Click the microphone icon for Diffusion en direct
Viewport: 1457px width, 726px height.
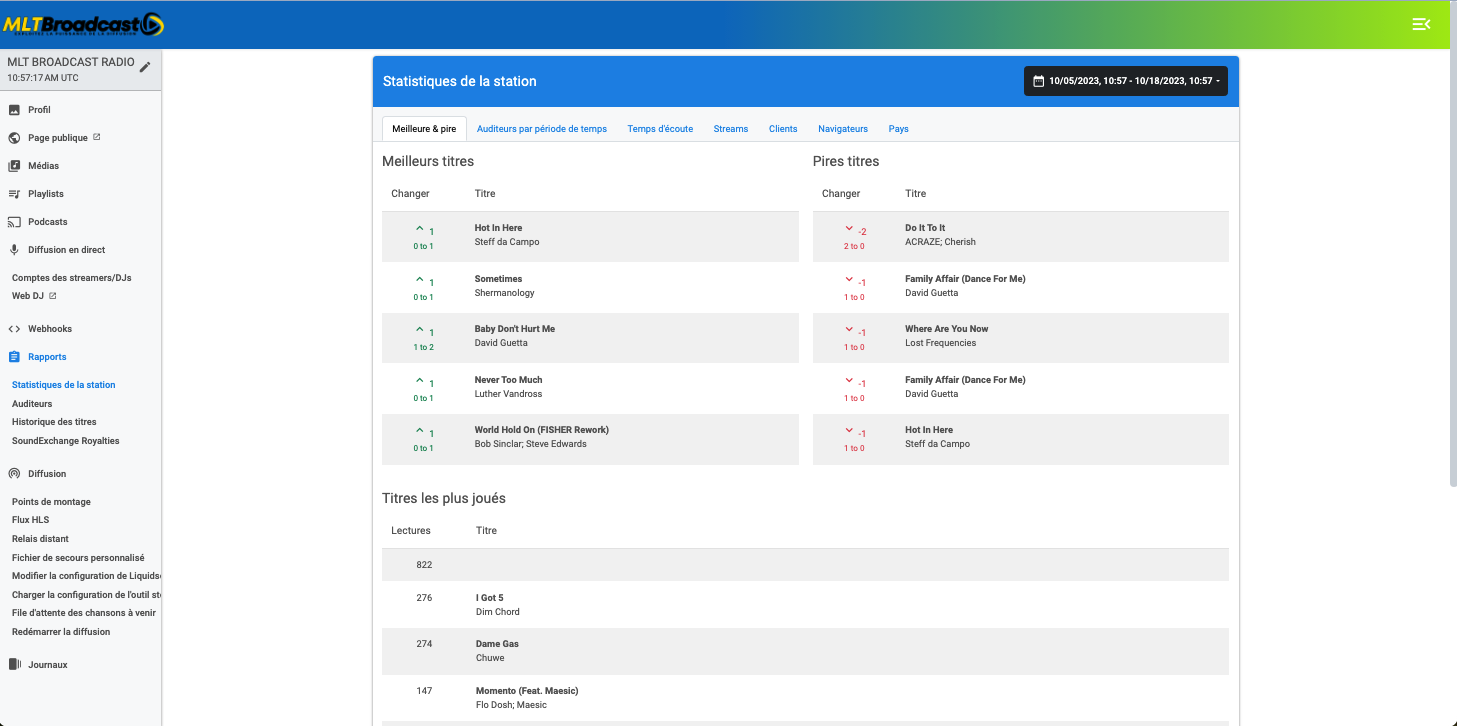point(14,250)
